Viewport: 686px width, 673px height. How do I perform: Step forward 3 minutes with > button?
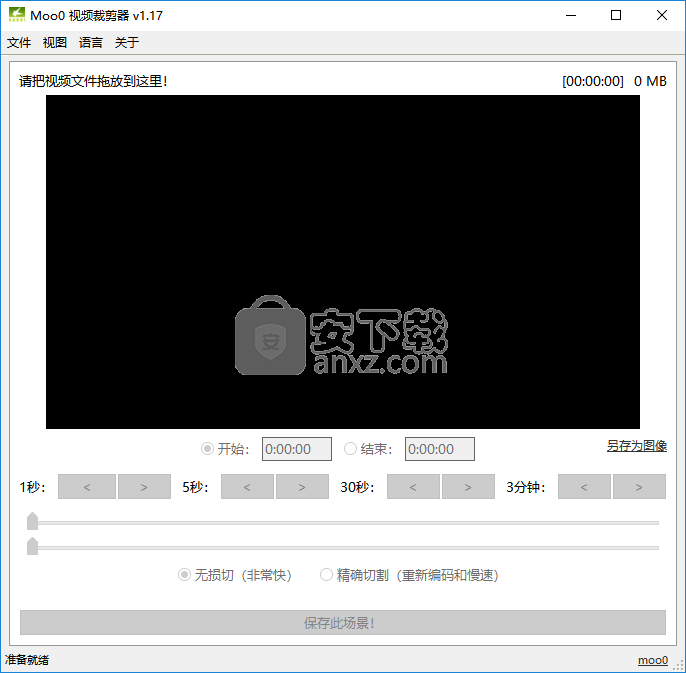[639, 487]
